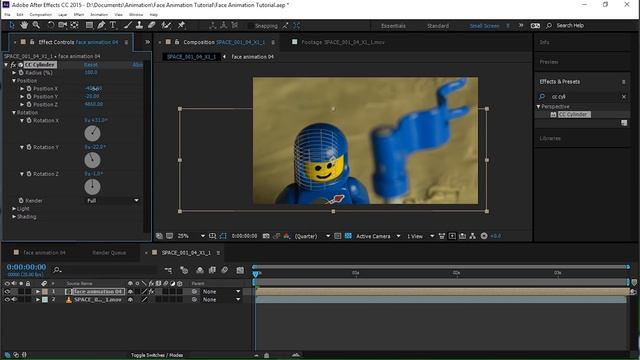Mute audio of SPACE_0..._1.mov layer
Viewport: 640px width, 360px height.
click(14, 300)
